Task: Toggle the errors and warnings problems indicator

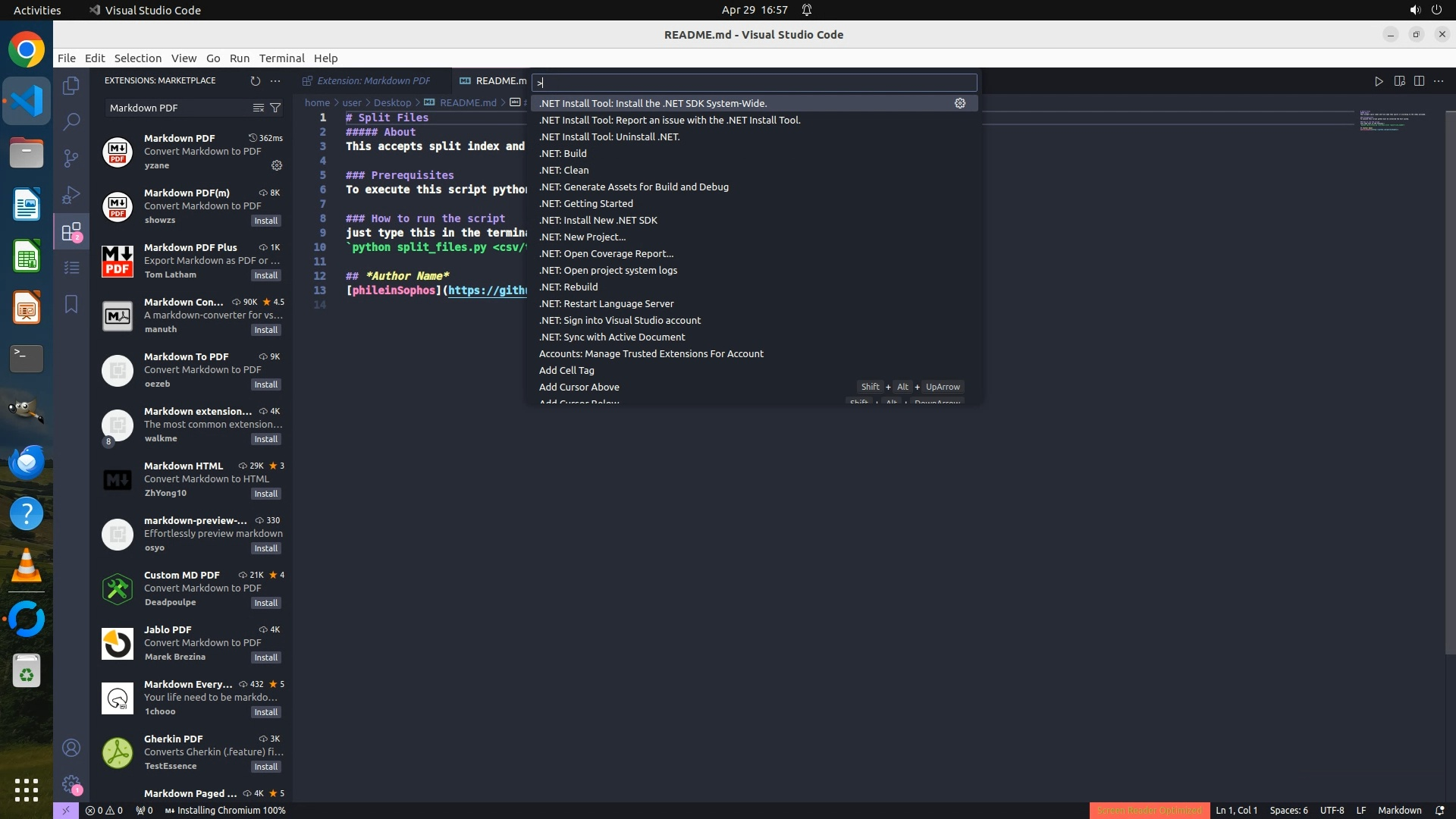Action: (104, 810)
